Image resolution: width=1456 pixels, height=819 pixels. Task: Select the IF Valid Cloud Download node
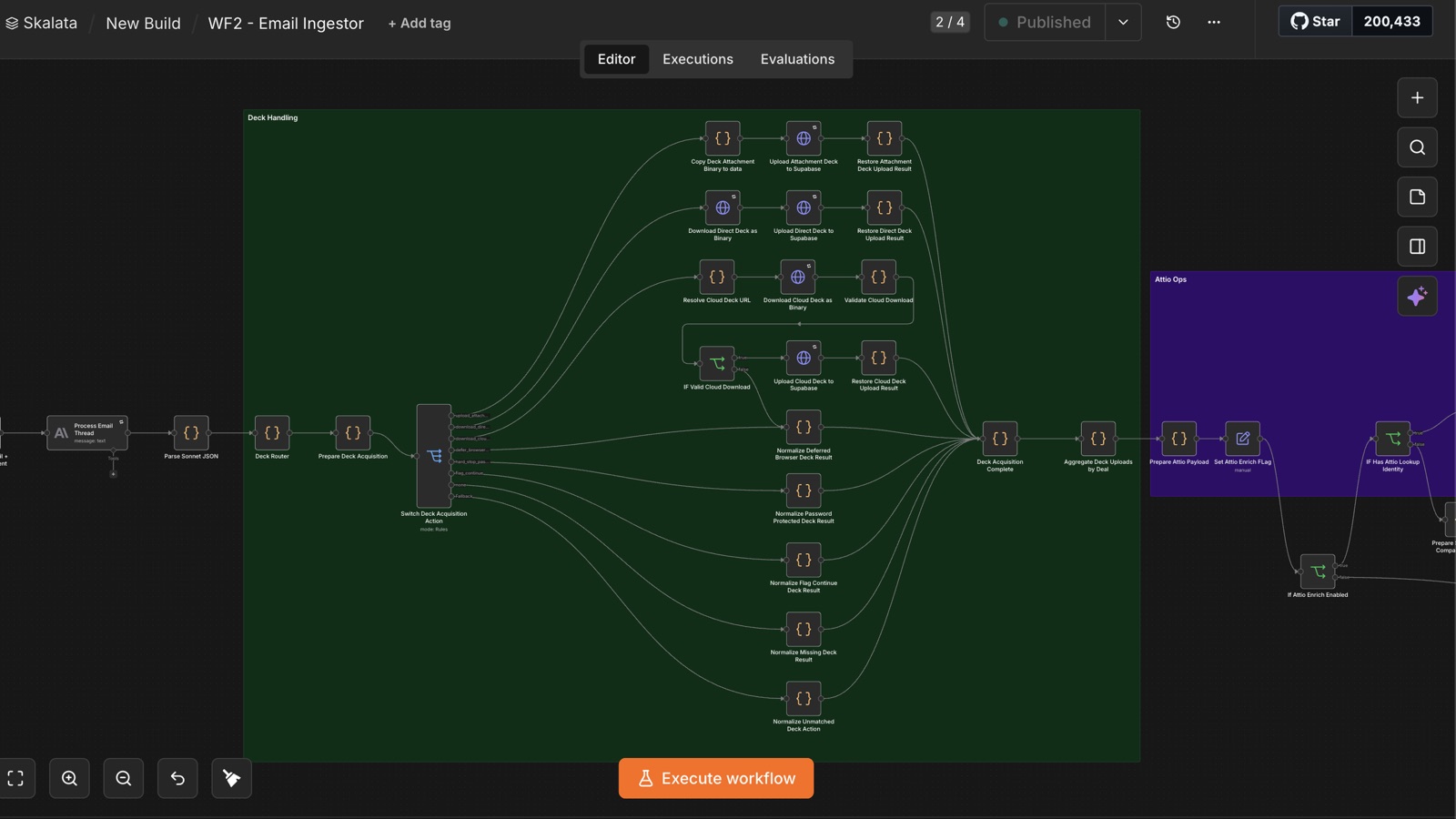pos(717,364)
